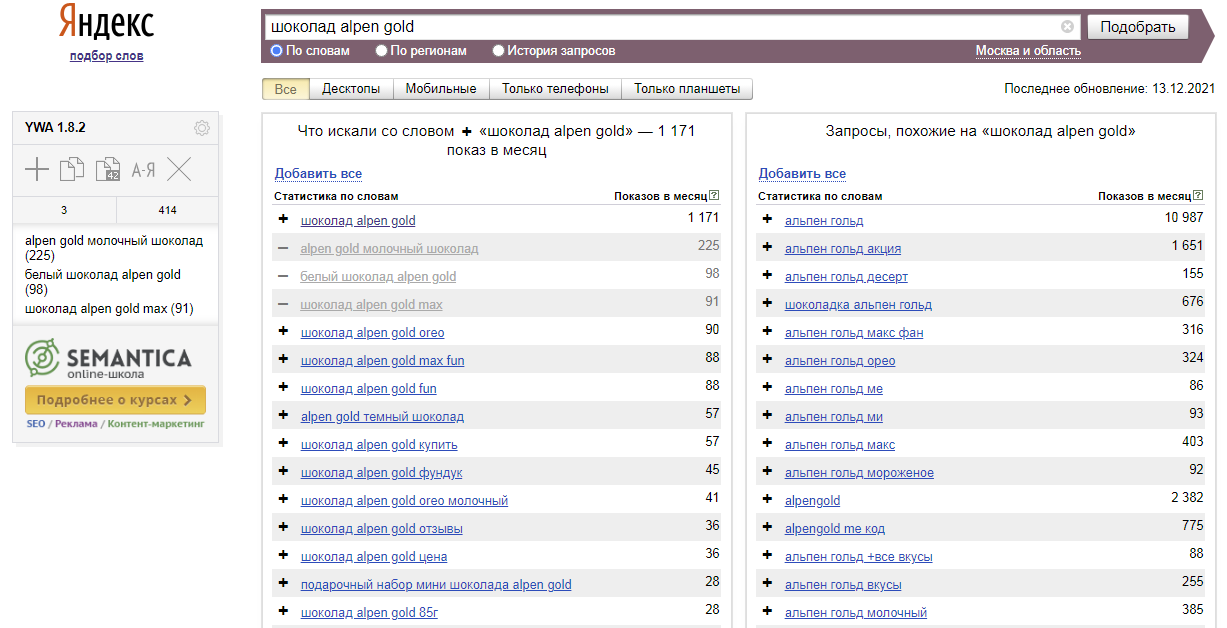The image size is (1227, 628).
Task: Open help icon beside right 'Показов в месяц'
Action: point(1198,196)
